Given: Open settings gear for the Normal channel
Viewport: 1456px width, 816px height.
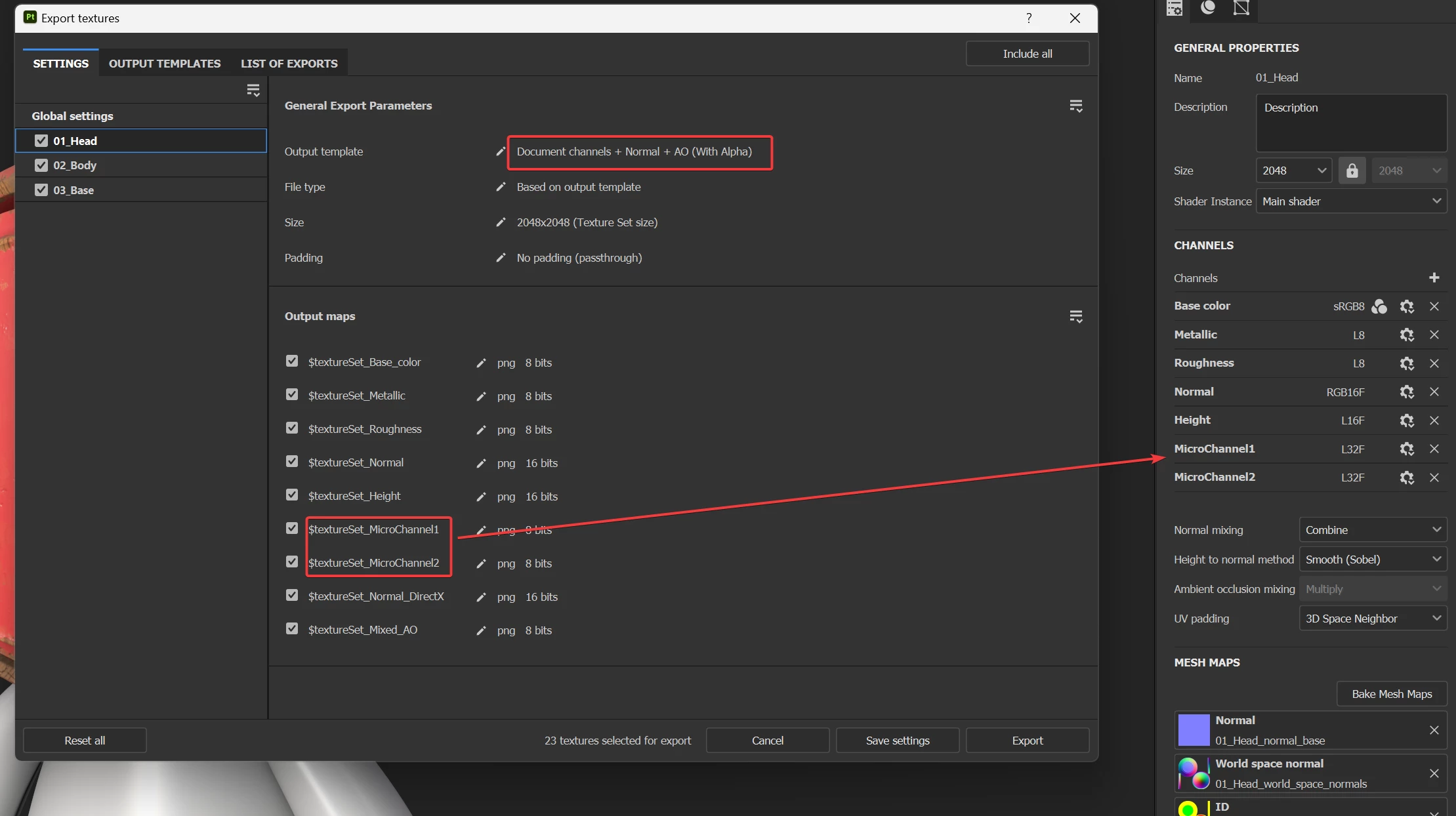Looking at the screenshot, I should [1406, 392].
